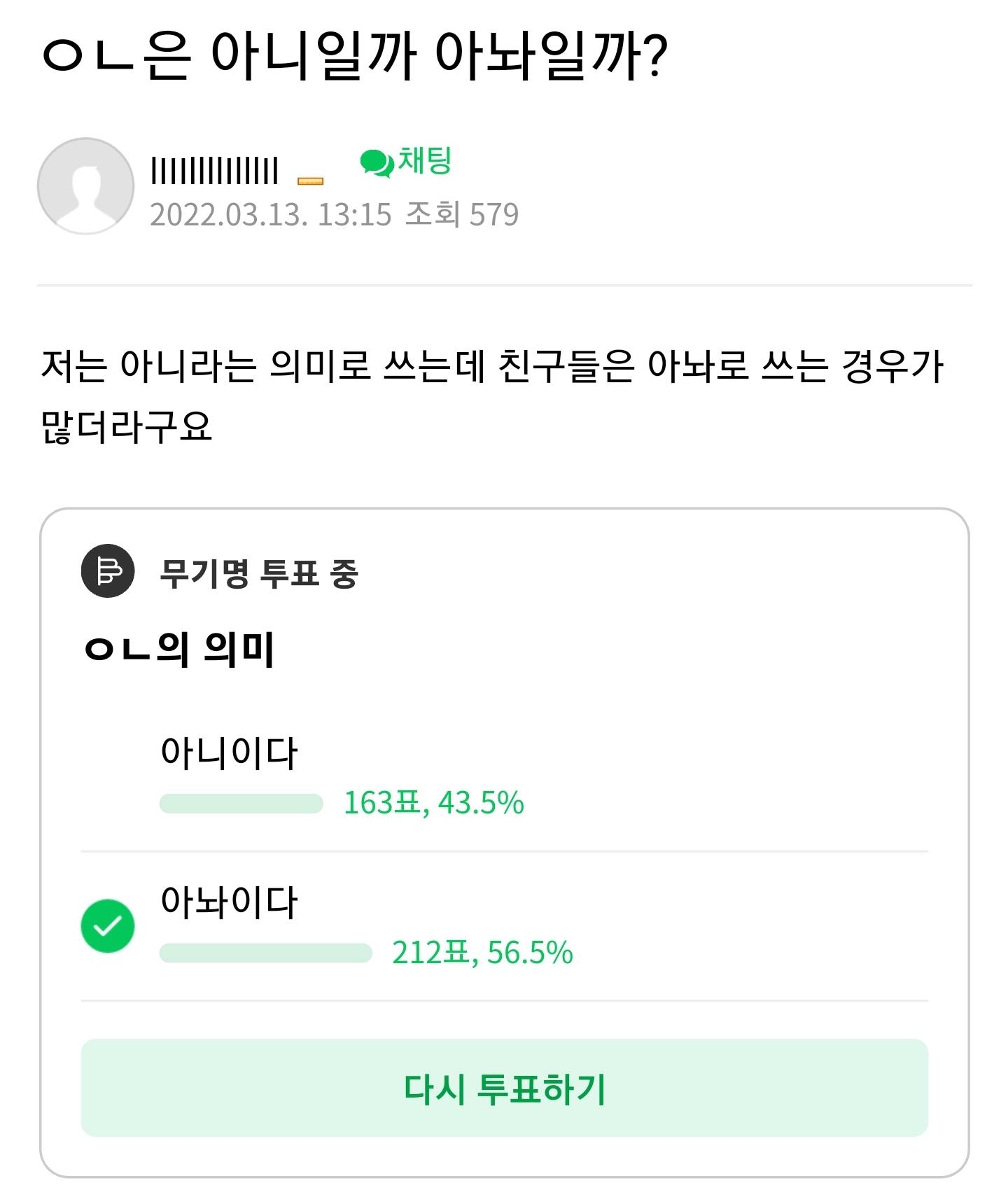Click the dark poll icon beside 무기명 투표 중
This screenshot has height=1190, width=1008.
[x=108, y=570]
